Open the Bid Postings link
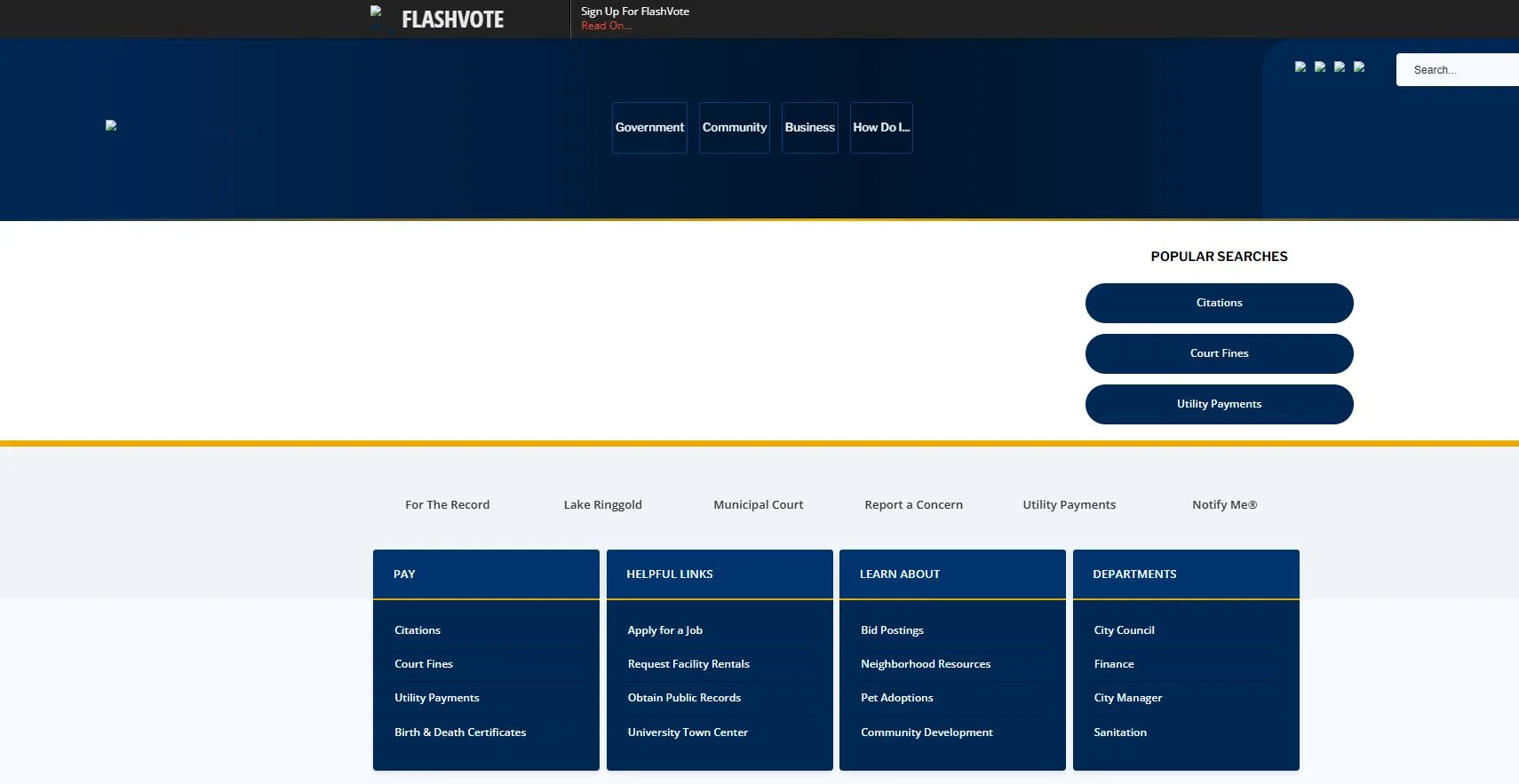Image resolution: width=1519 pixels, height=784 pixels. [892, 630]
